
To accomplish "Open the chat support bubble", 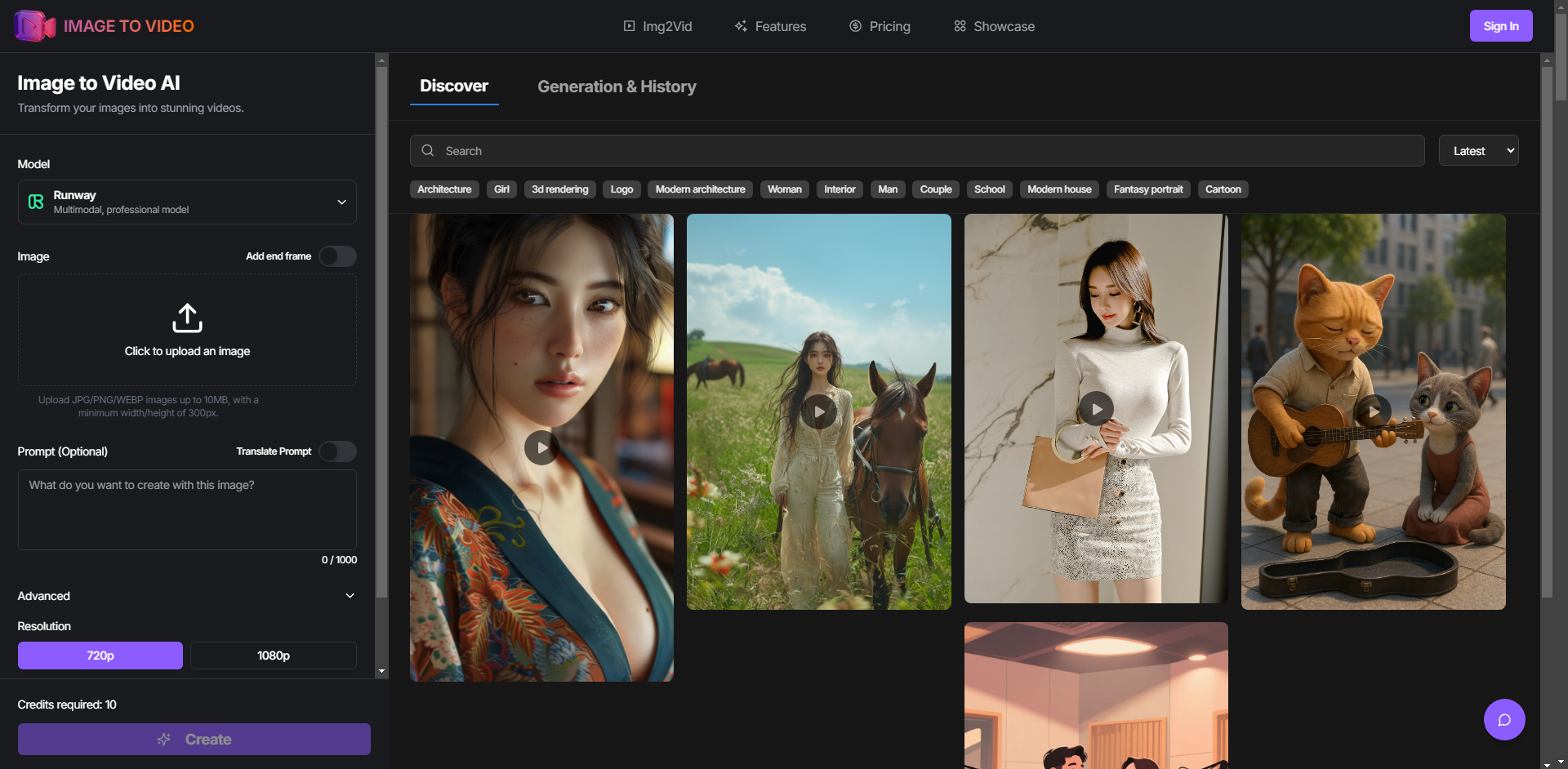I will click(1503, 719).
